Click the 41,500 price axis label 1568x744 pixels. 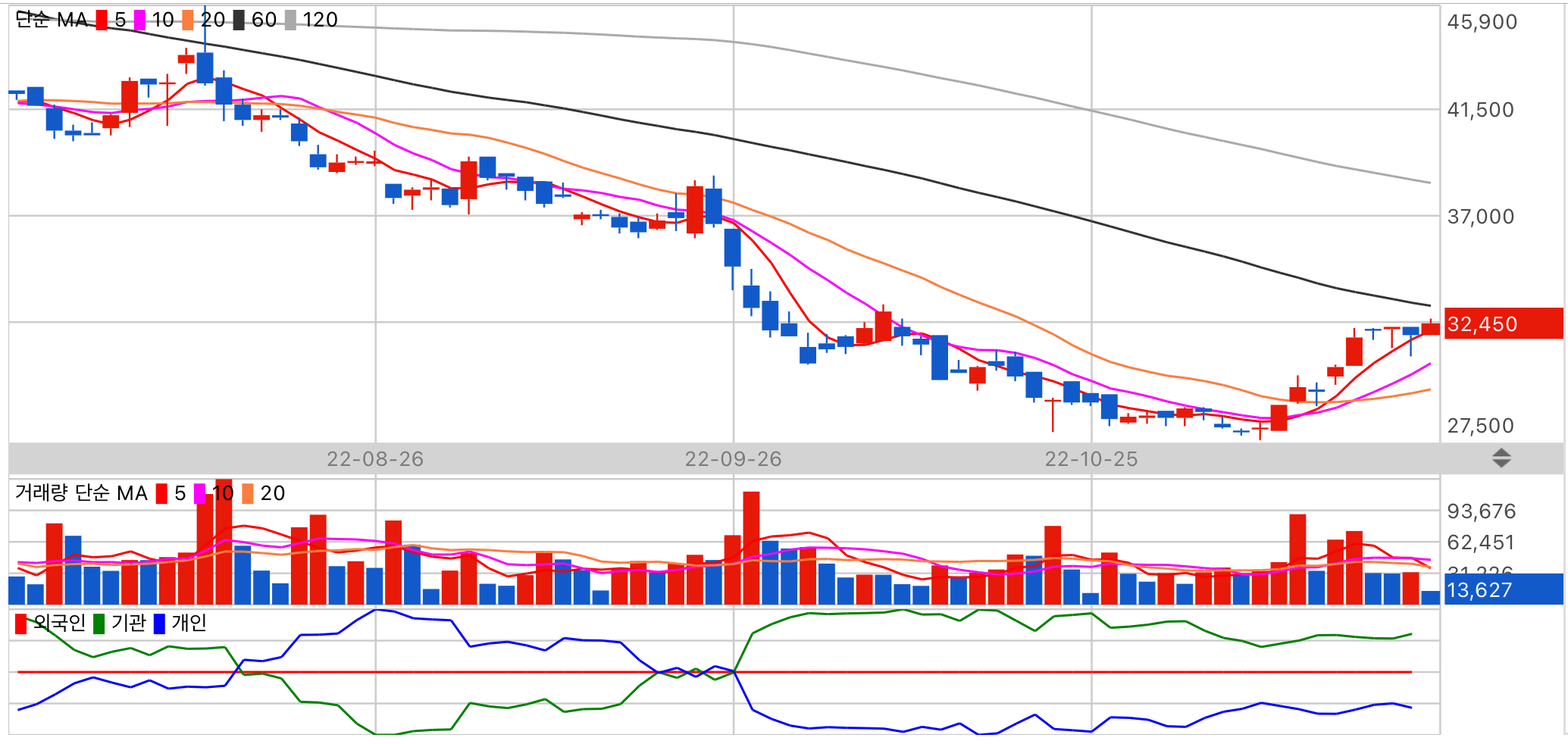pos(1480,110)
